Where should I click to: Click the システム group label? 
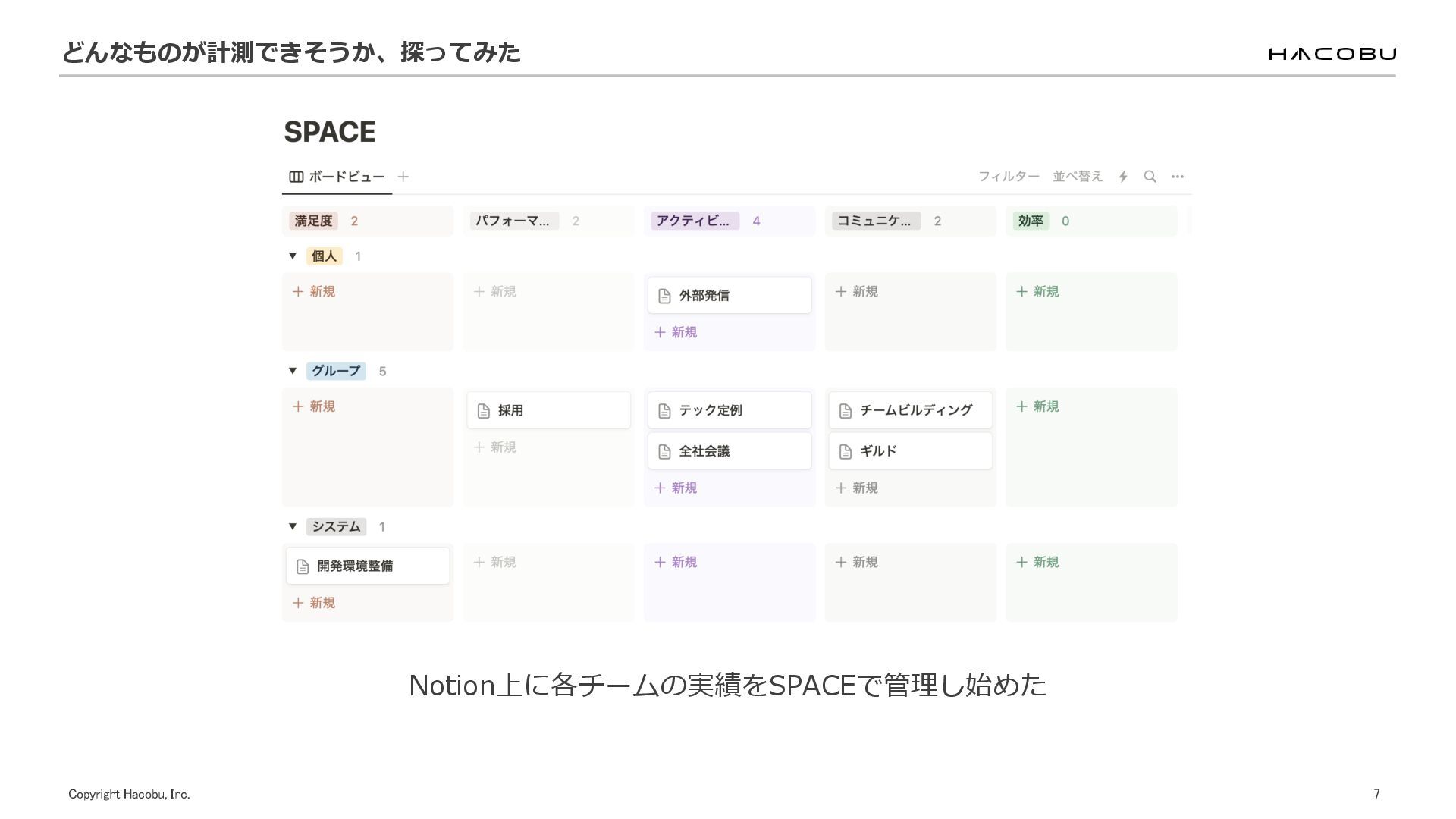pos(336,526)
